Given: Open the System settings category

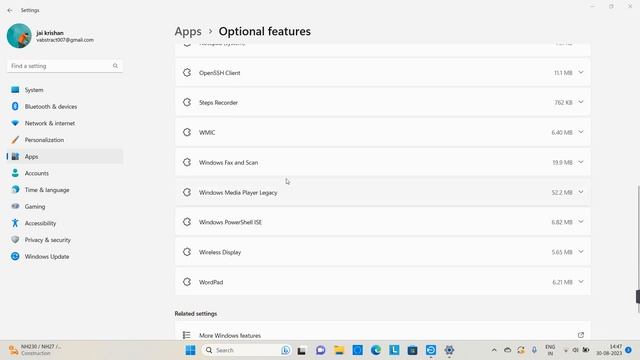Looking at the screenshot, I should 65,90.
